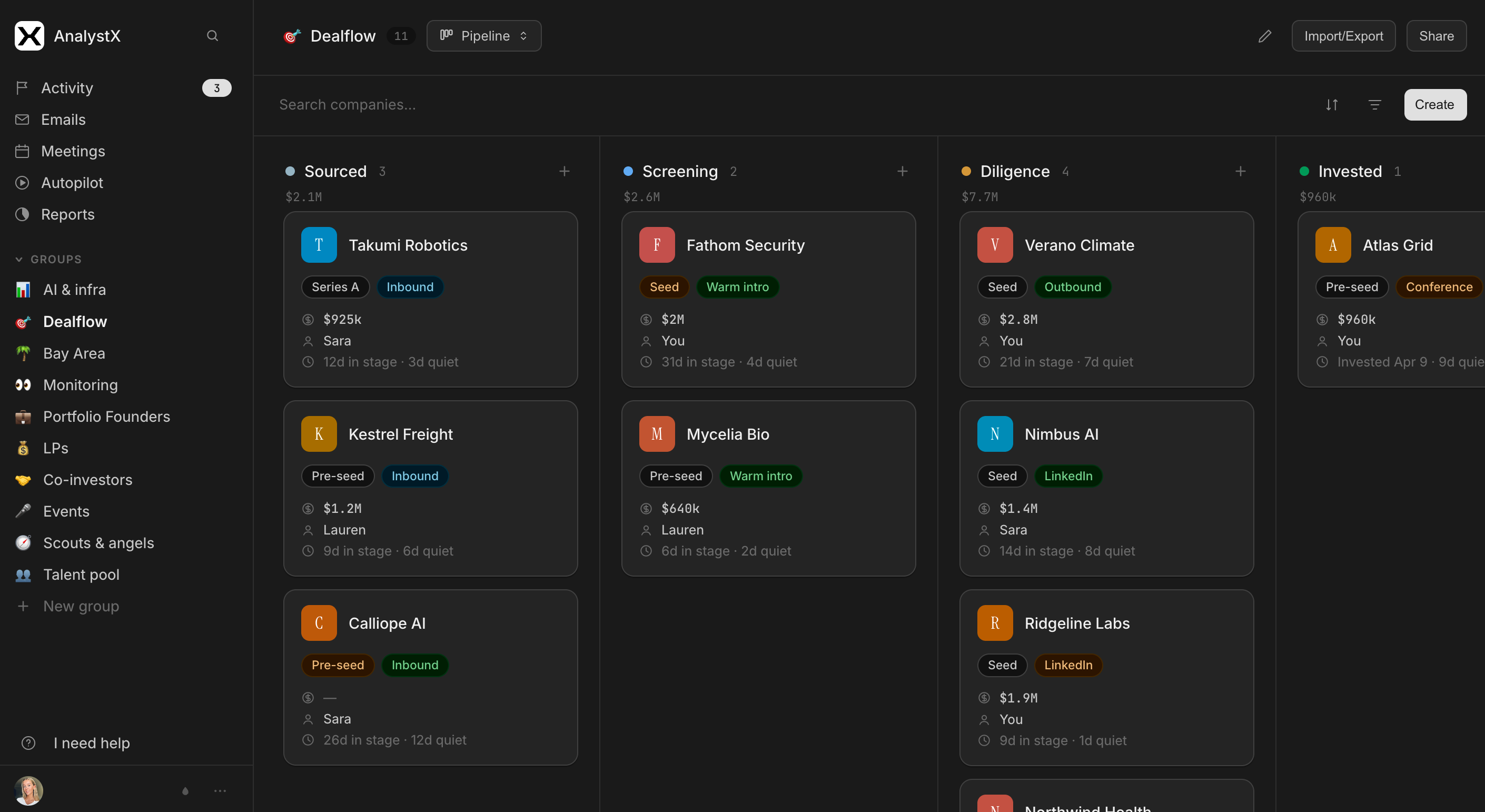Click the Calliope AI C avatar
Screen dimensions: 1485x812
point(319,623)
